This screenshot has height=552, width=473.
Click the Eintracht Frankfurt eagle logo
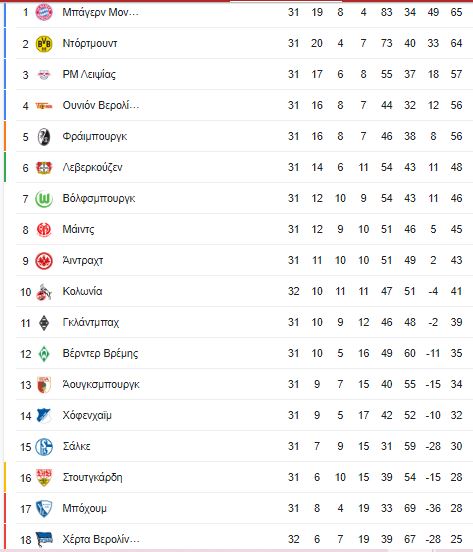point(44,261)
